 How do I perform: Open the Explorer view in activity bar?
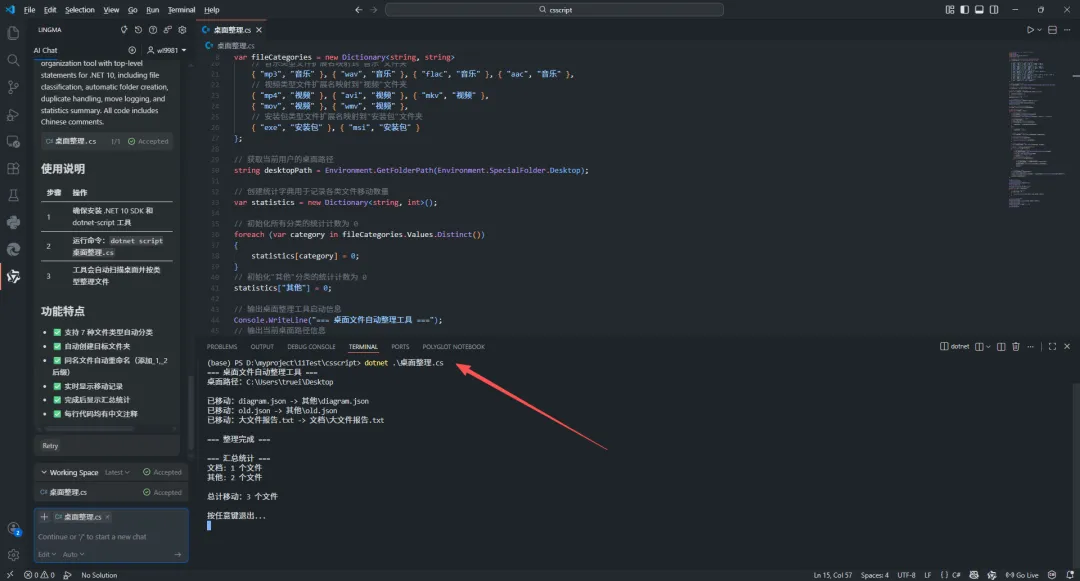point(13,33)
